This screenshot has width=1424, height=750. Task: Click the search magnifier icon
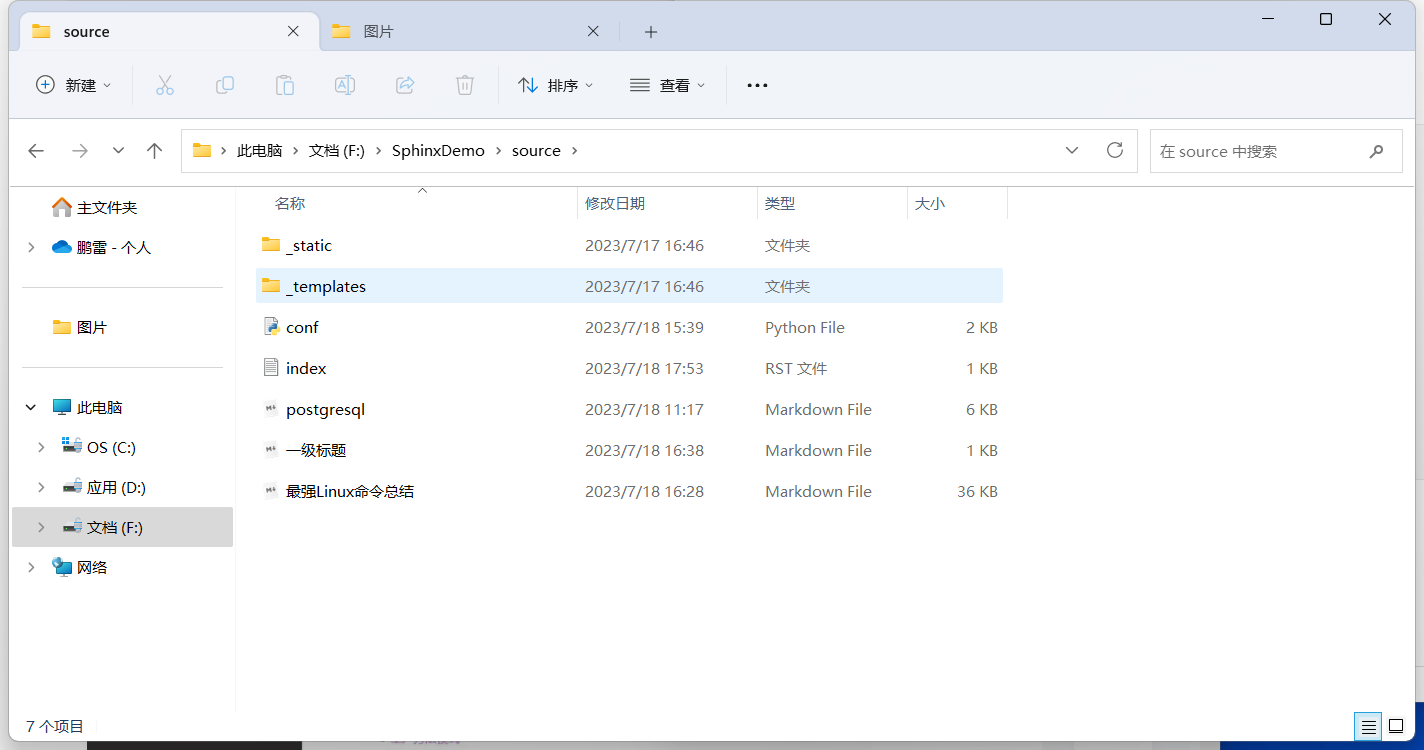[1377, 152]
